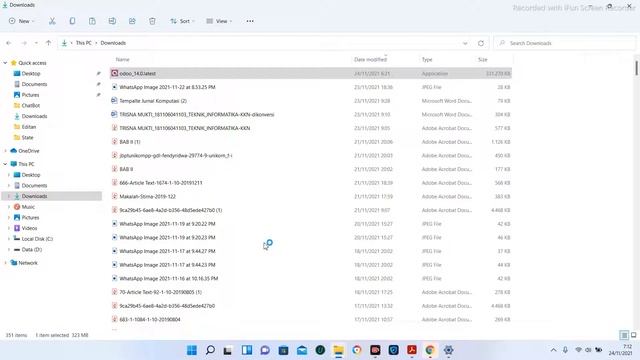Open Adobe Acrobat on taskbar
The height and width of the screenshot is (360, 640).
pos(412,350)
